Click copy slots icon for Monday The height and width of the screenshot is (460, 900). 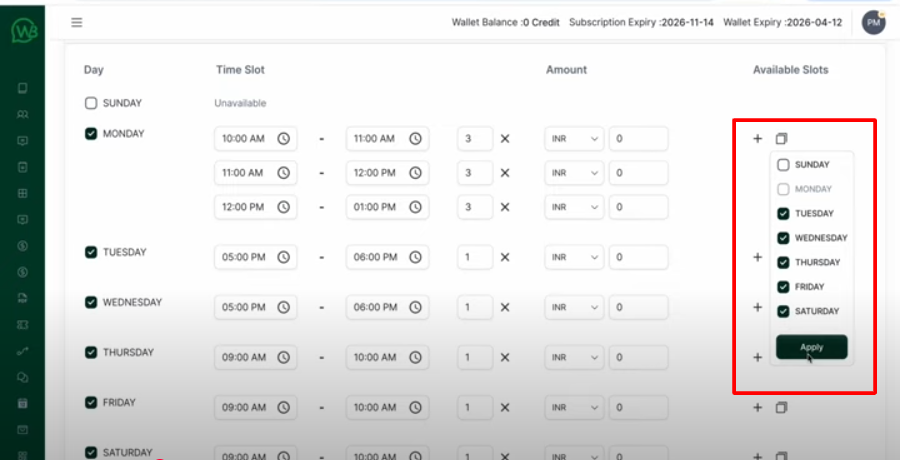pos(782,139)
